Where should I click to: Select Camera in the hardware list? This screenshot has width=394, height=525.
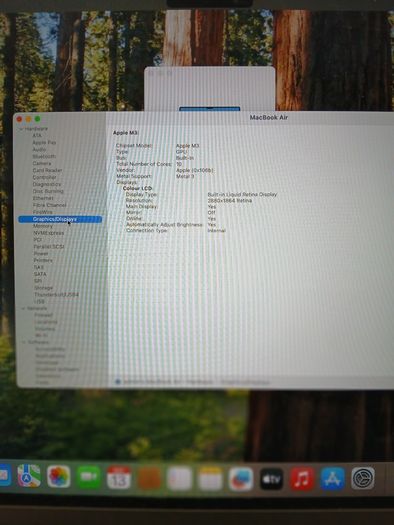[42, 163]
